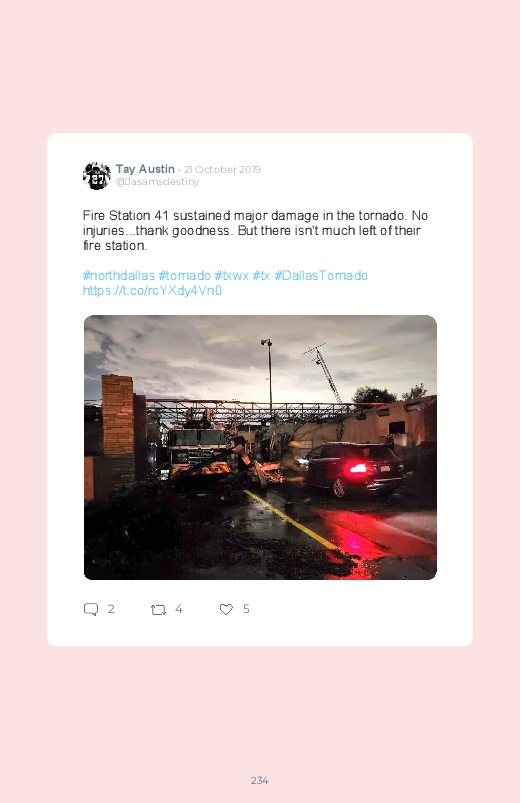Viewport: 520px width, 803px height.
Task: Click the 21 October 2019 timestamp
Action: (222, 170)
